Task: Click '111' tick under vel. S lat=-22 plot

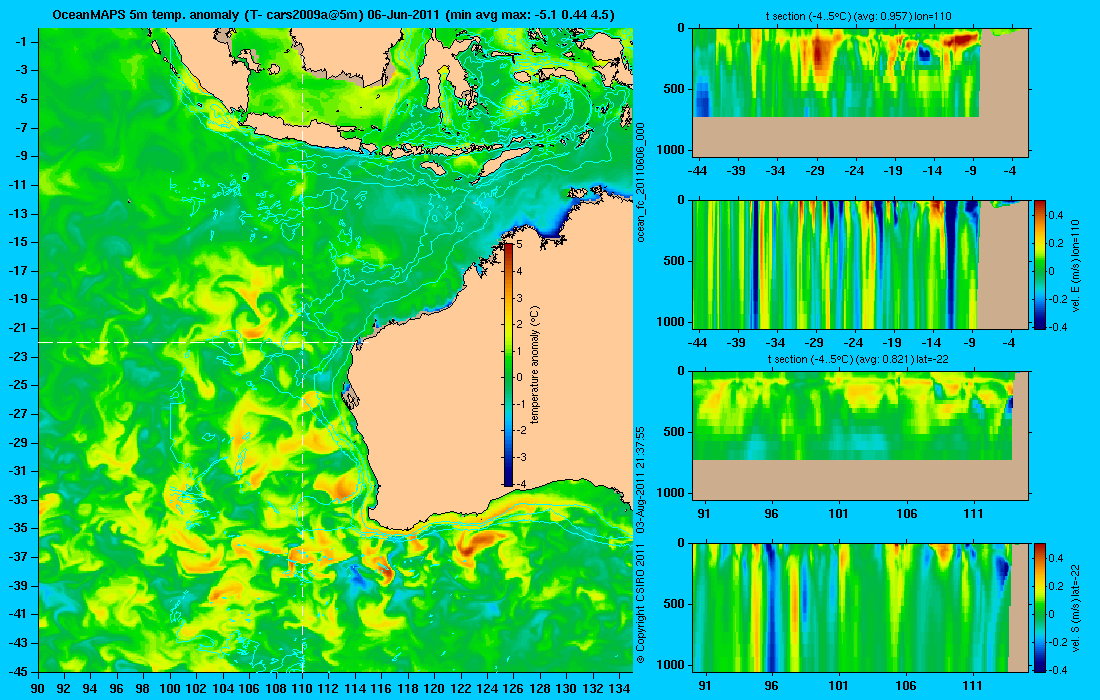Action: [x=973, y=686]
